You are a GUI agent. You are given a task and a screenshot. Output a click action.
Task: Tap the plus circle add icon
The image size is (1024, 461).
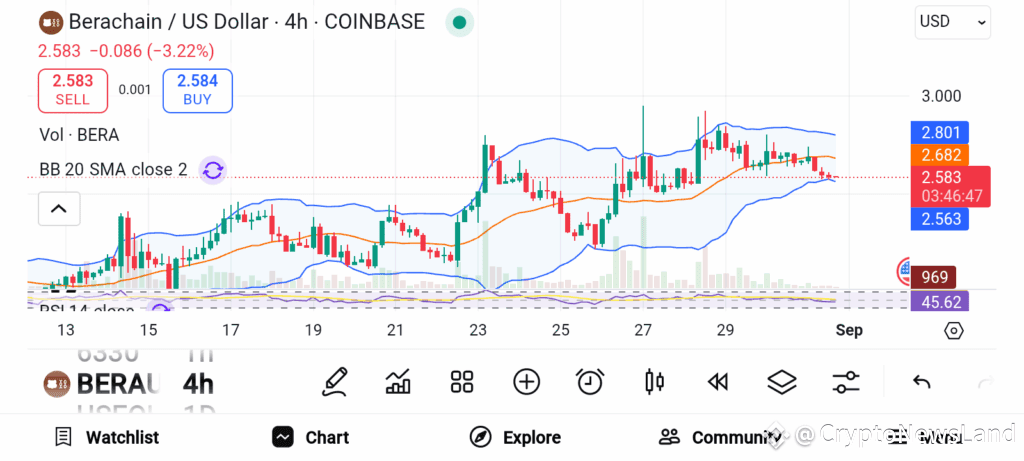[526, 382]
